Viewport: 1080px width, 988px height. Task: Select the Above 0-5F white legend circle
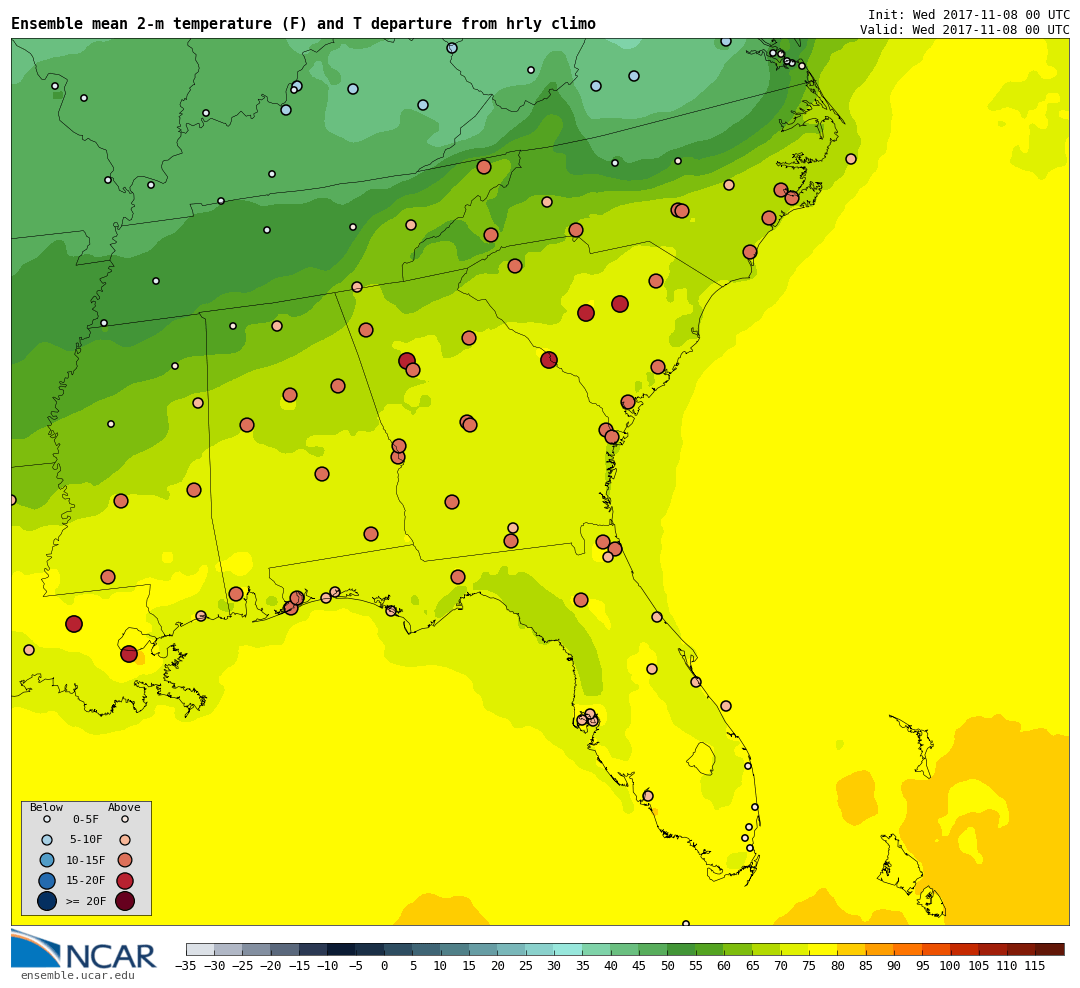[125, 820]
